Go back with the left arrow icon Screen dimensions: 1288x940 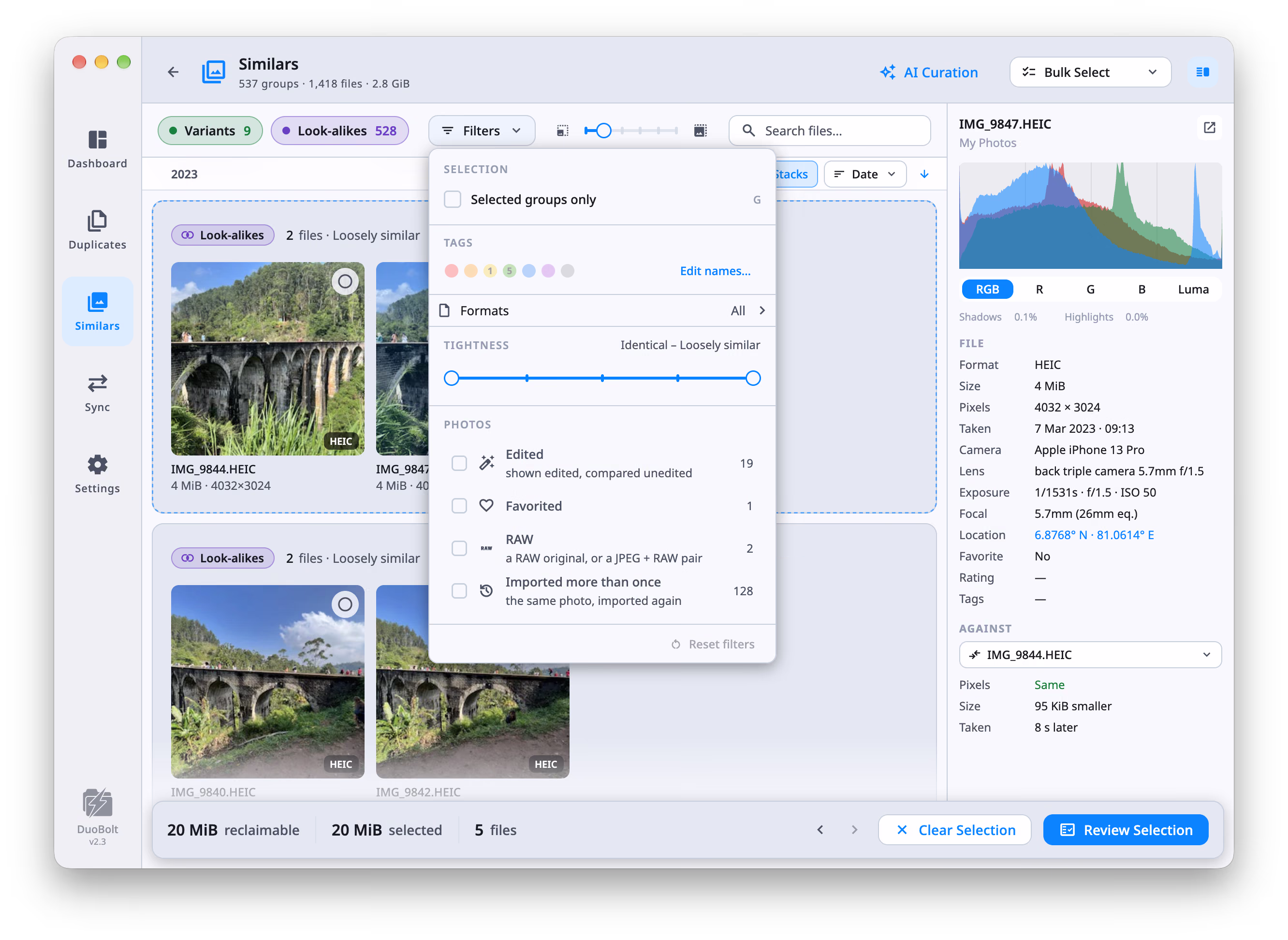tap(173, 72)
